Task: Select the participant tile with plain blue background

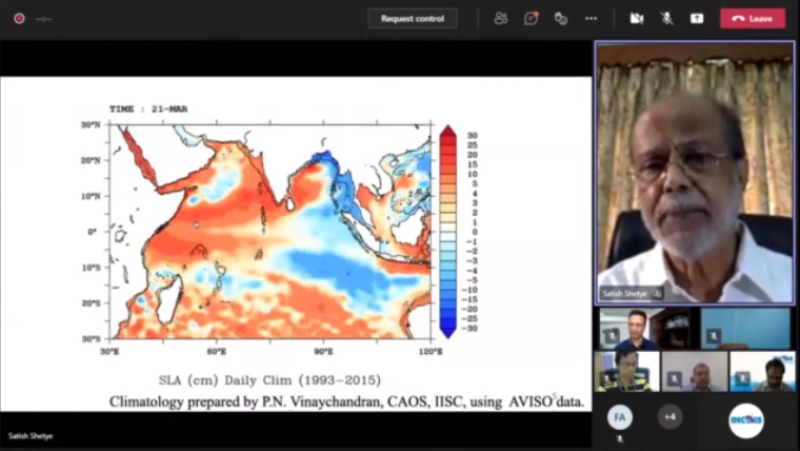Action: [x=745, y=329]
